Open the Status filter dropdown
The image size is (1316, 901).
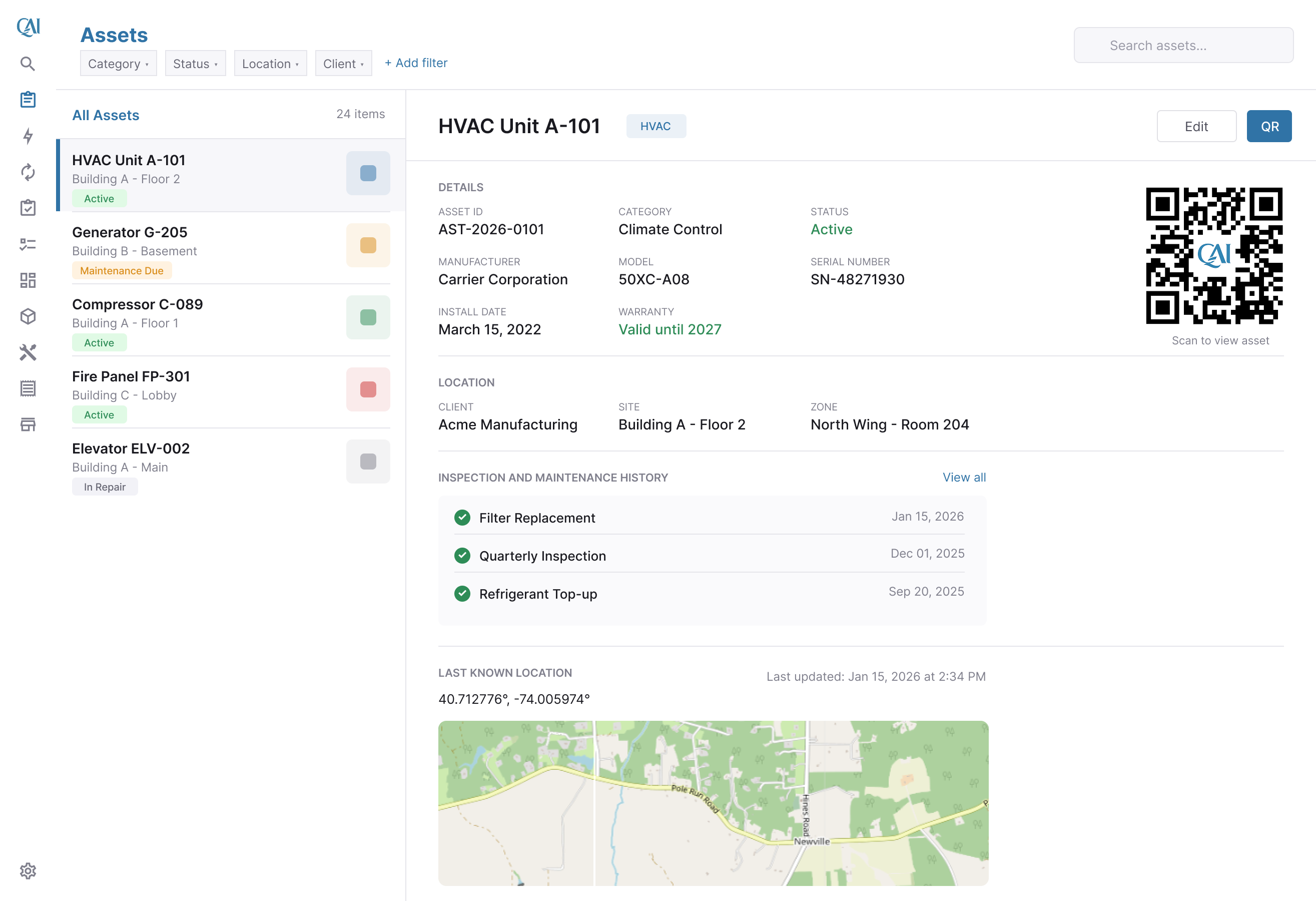[195, 64]
